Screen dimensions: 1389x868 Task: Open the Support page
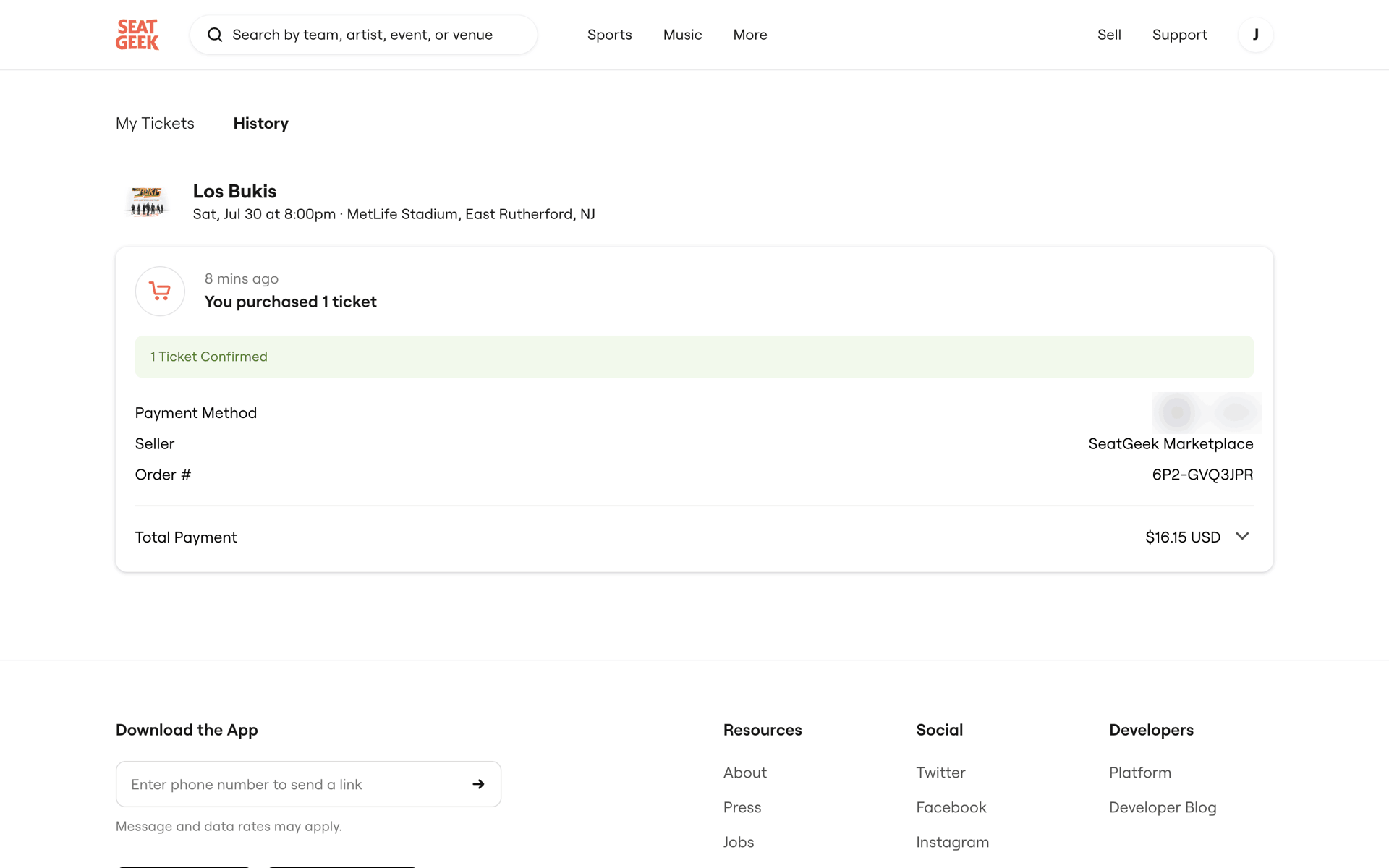[x=1179, y=35]
